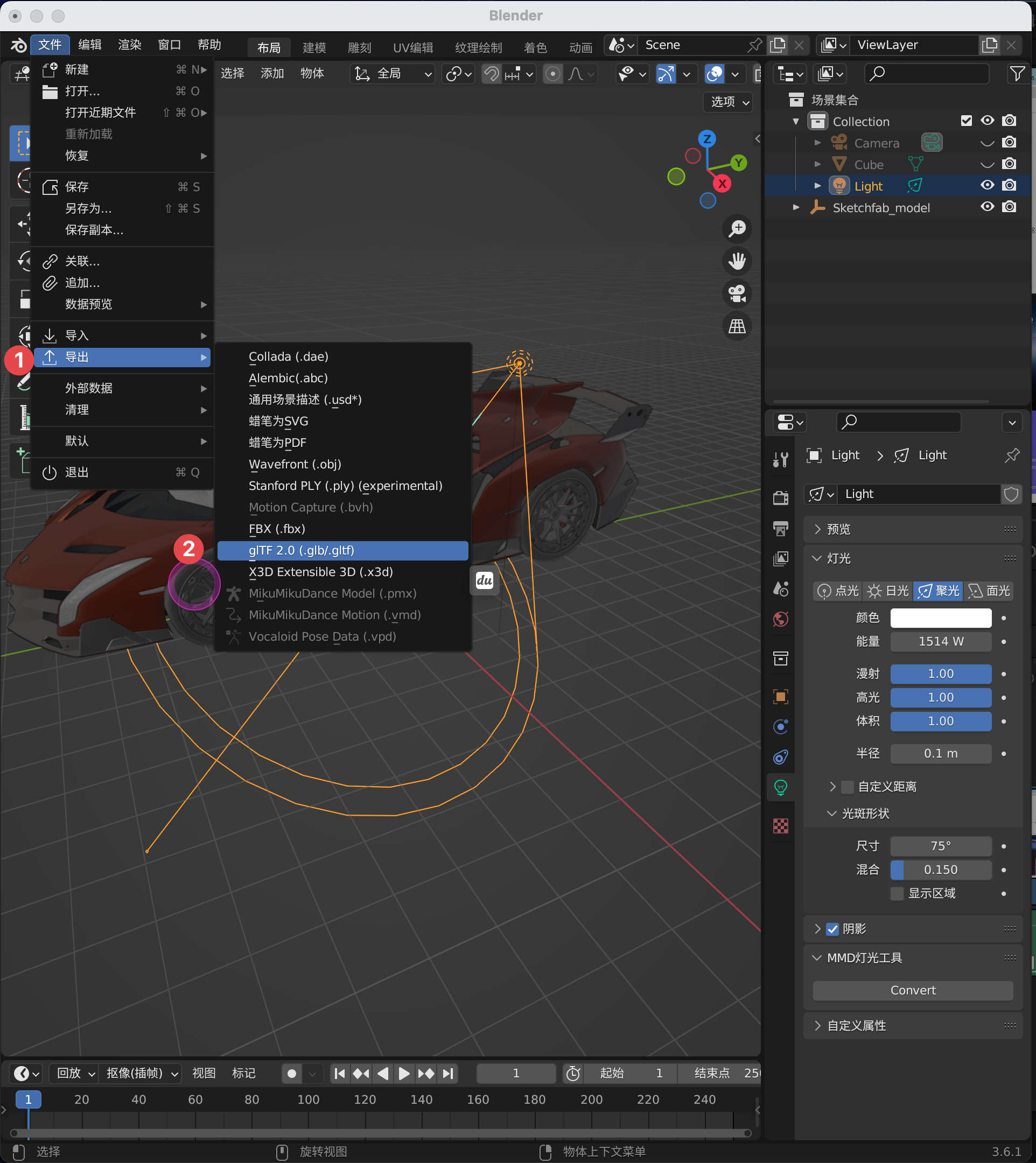The image size is (1036, 1163).
Task: Open the tool settings properties tab
Action: [780, 459]
